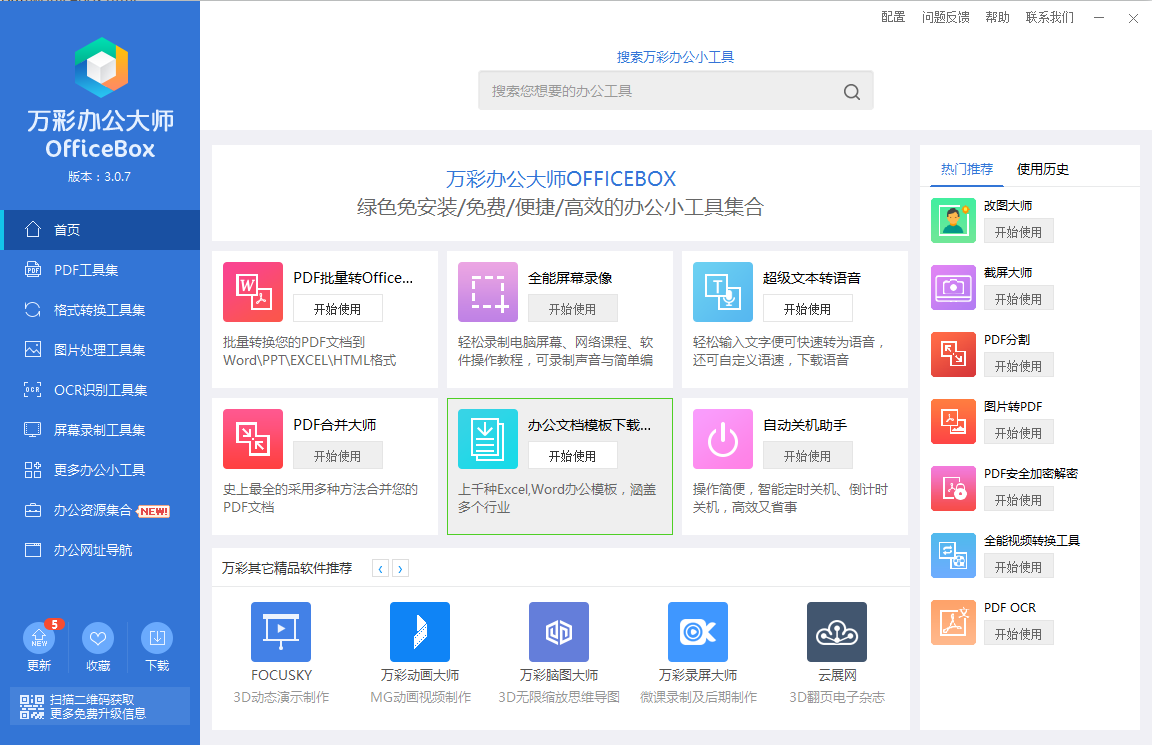This screenshot has height=745, width=1152.
Task: Click 开始使用 under PDF安全加密解密
Action: click(1018, 500)
